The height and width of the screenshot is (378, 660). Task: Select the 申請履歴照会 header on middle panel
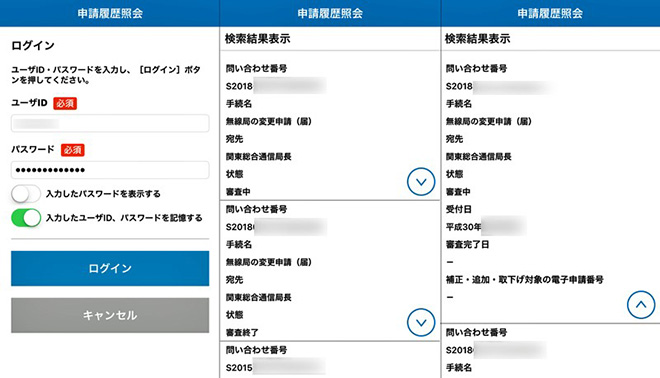[x=330, y=13]
